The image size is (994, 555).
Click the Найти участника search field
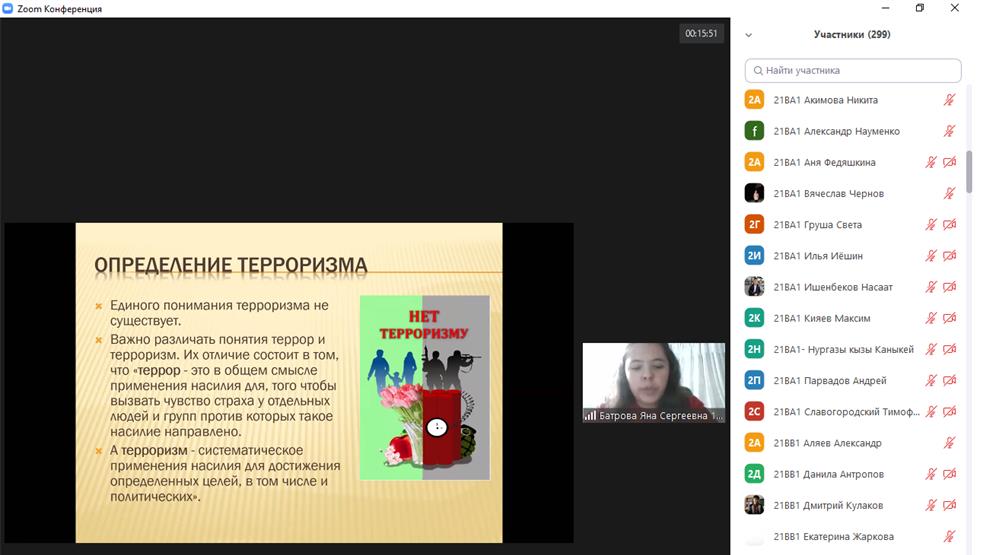853,70
